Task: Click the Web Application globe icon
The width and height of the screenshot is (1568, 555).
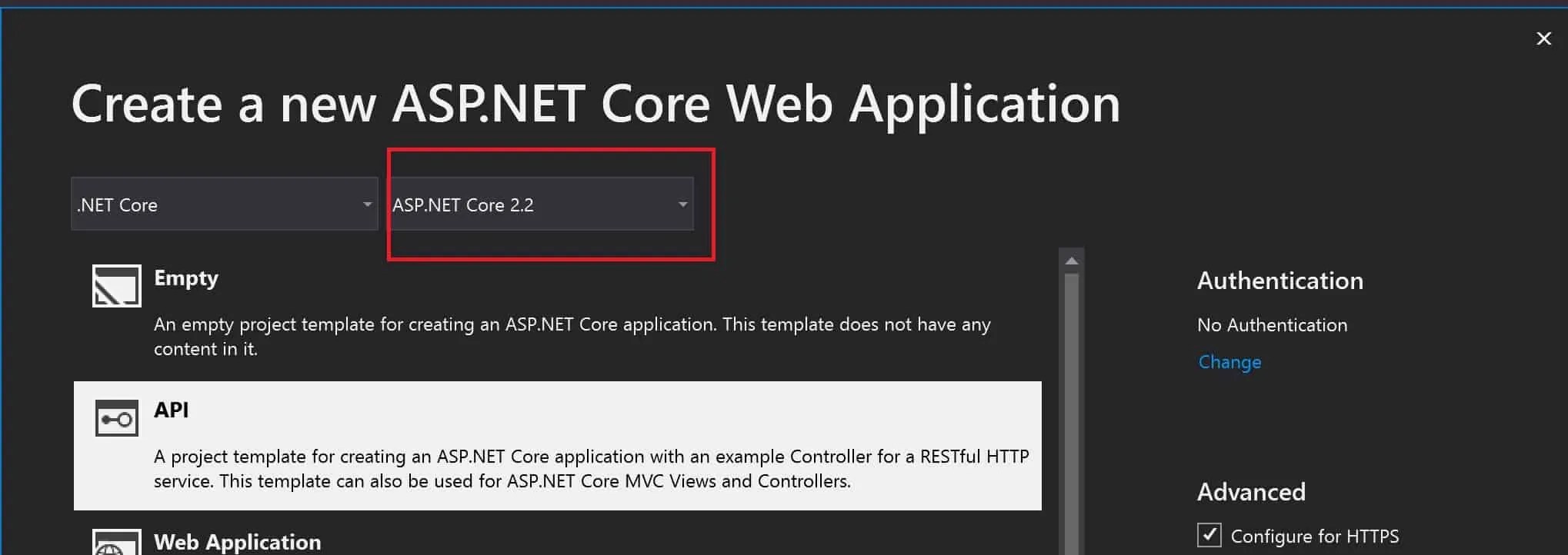Action: pos(117,542)
